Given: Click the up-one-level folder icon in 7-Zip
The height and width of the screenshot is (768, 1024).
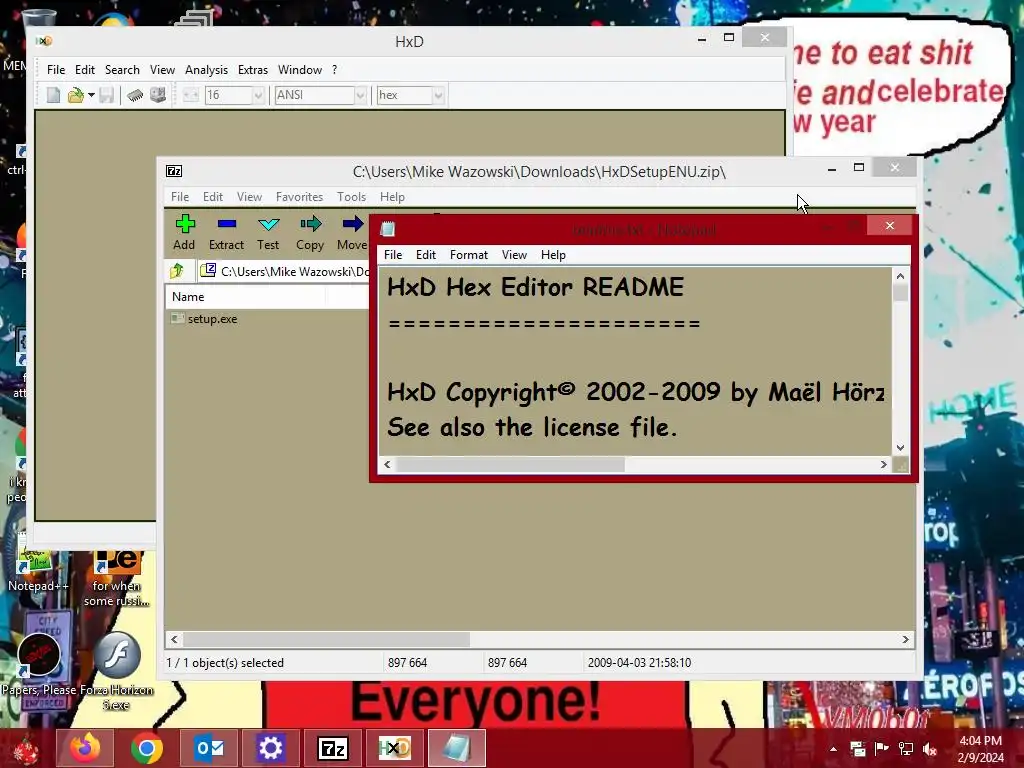Looking at the screenshot, I should point(177,270).
